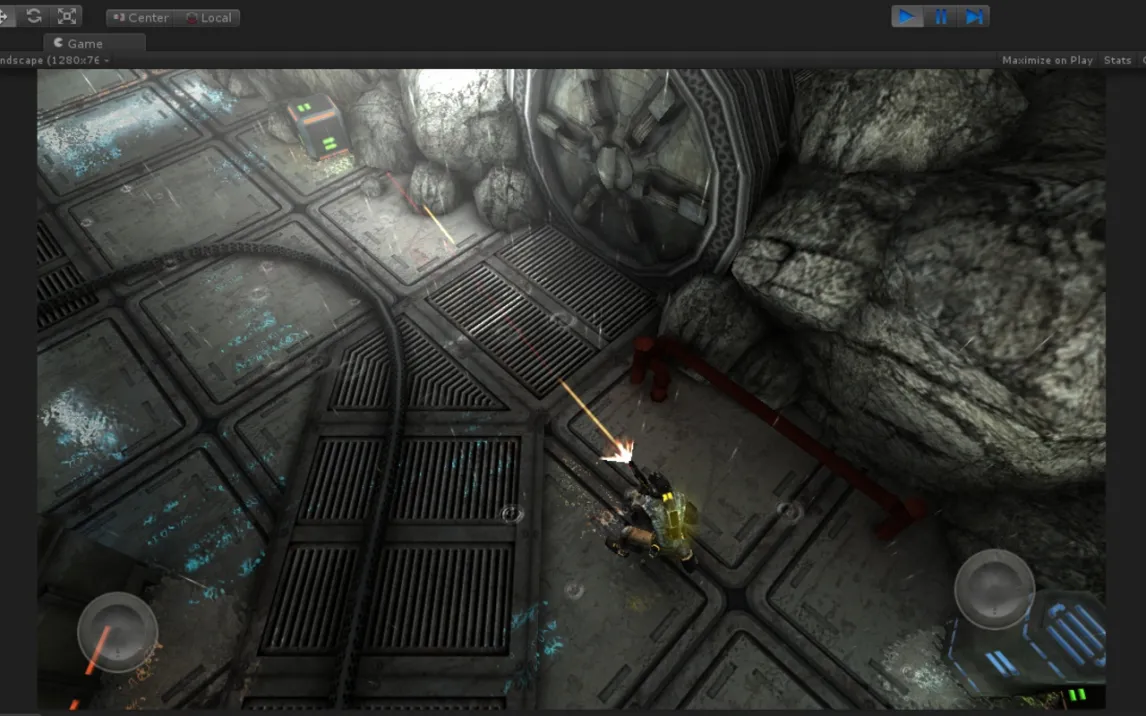
Task: Toggle Maximize on Play option
Action: (1046, 60)
